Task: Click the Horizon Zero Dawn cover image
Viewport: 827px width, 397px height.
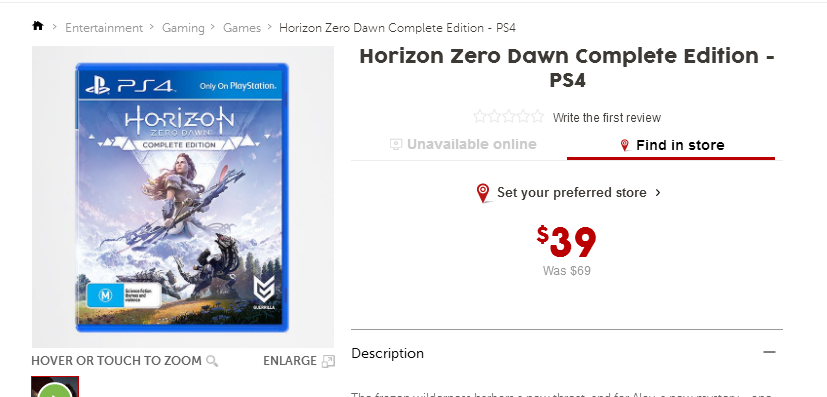Action: (182, 197)
